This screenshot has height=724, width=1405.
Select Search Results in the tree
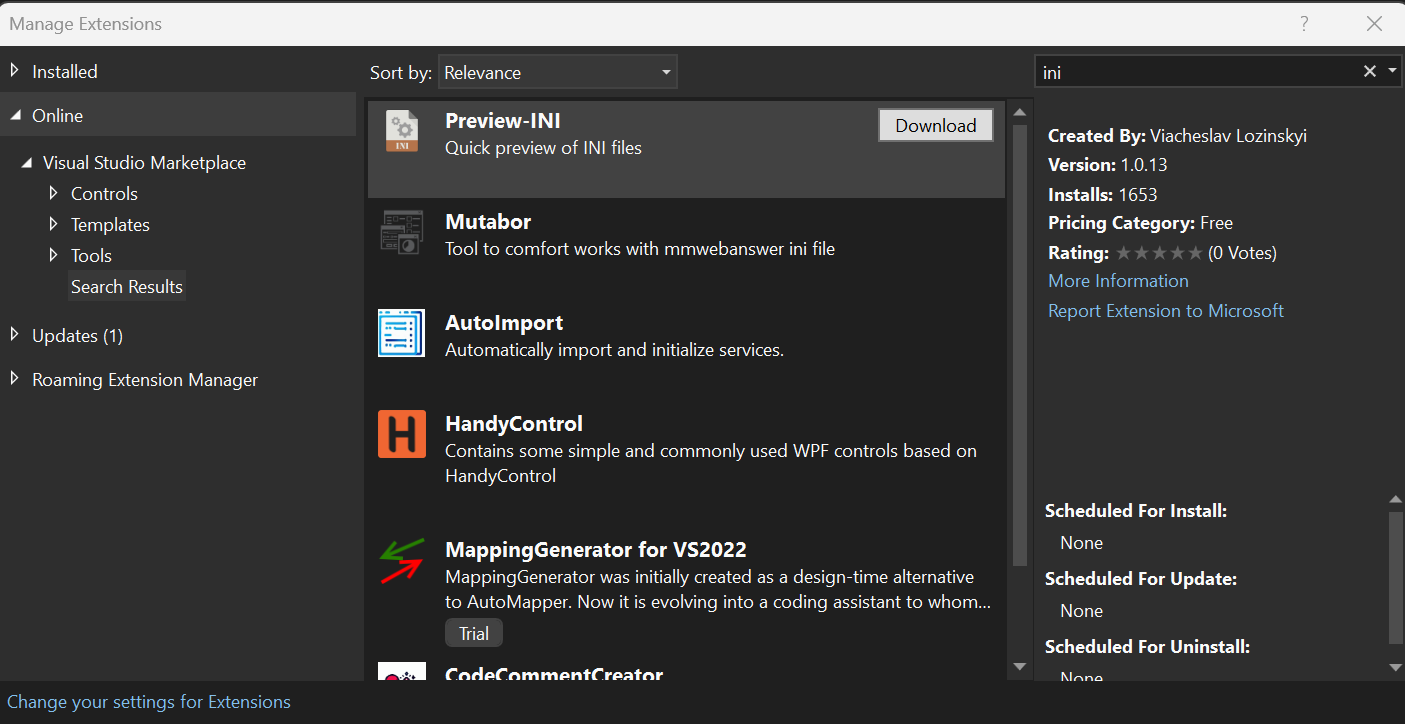[x=126, y=287]
